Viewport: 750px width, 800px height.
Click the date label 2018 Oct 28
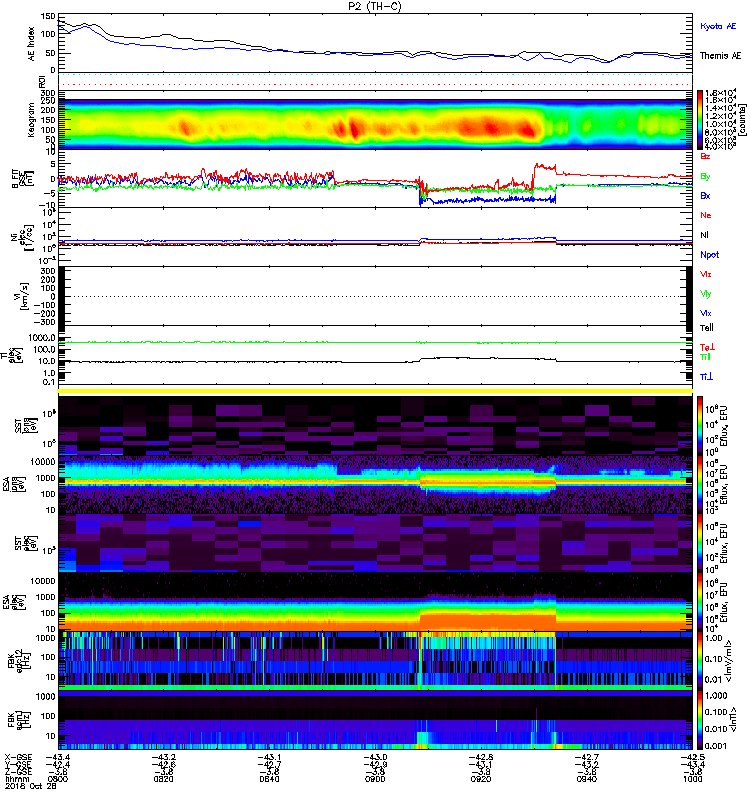pos(31,786)
